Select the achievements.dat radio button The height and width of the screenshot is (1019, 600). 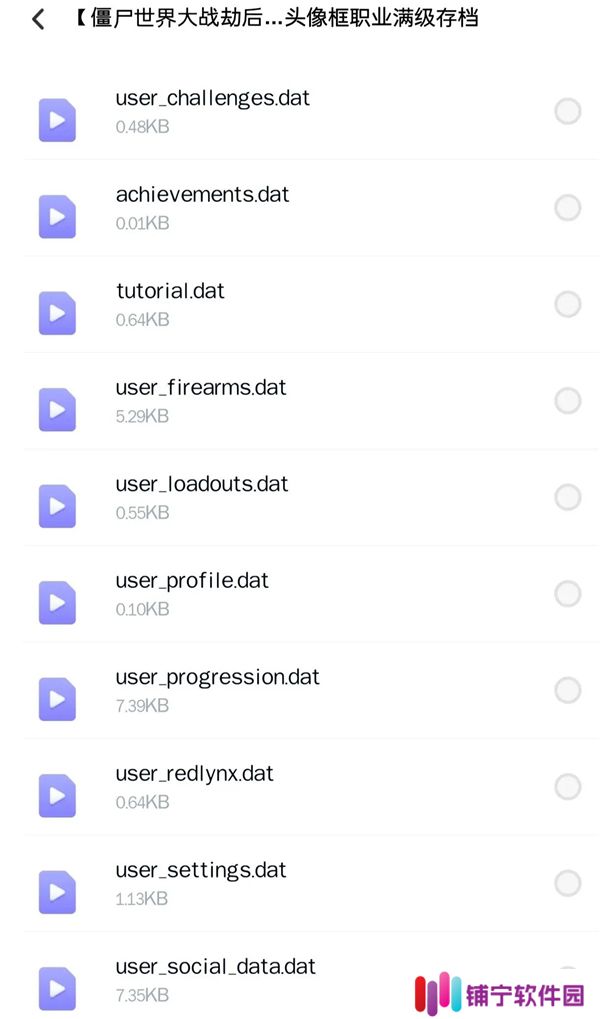coord(567,208)
